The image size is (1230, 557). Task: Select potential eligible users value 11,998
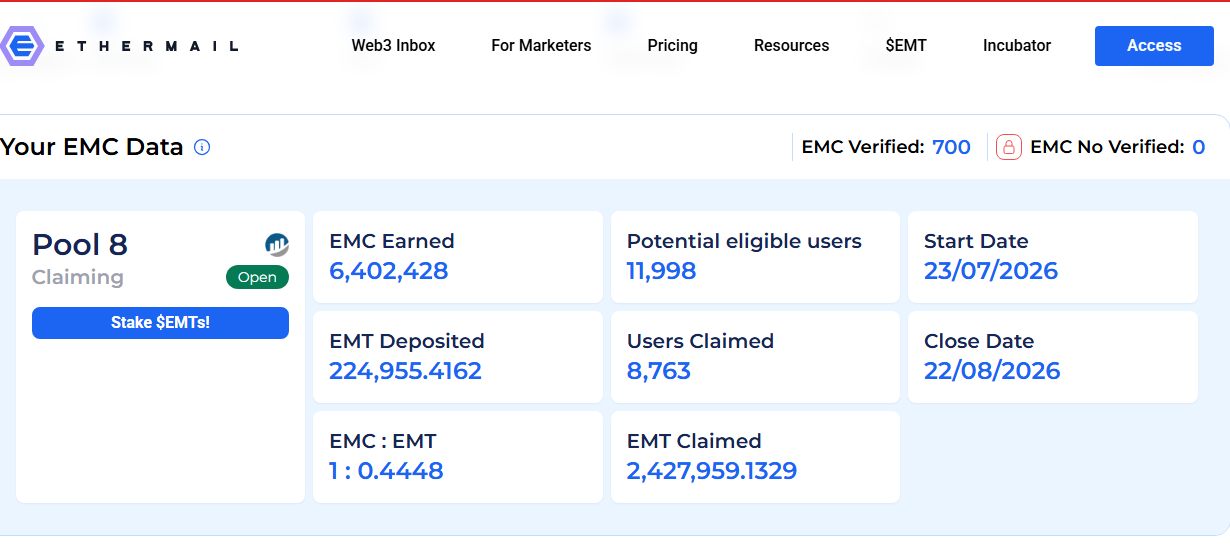661,271
